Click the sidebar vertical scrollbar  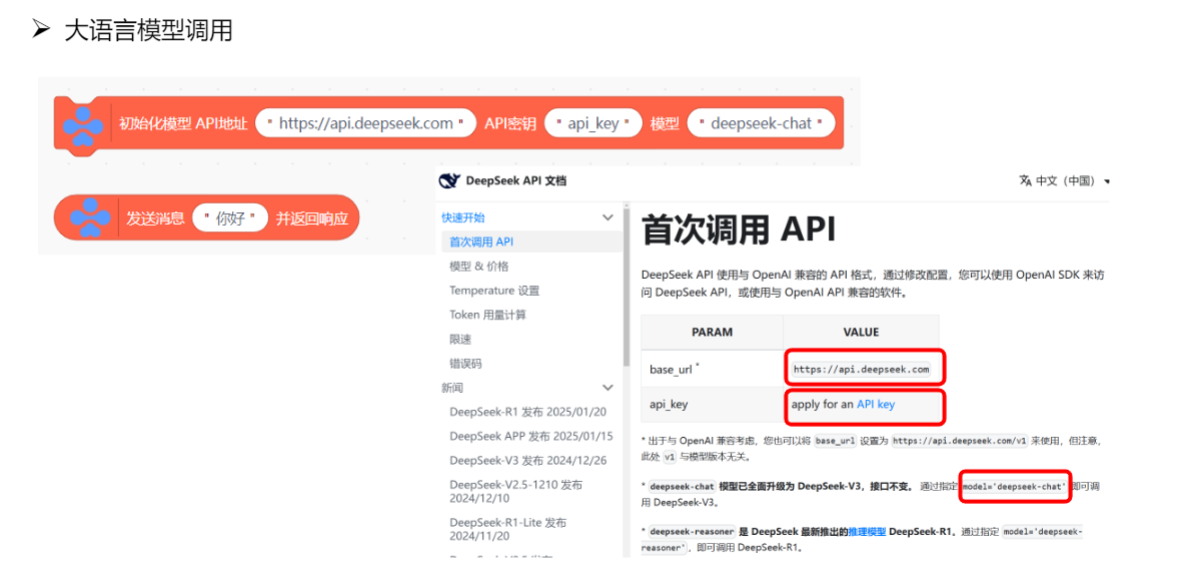[x=626, y=286]
